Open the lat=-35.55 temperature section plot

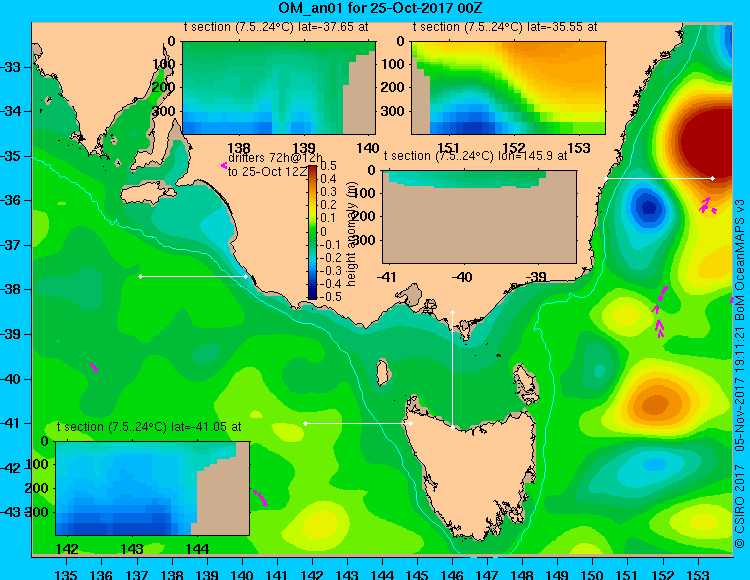508,88
